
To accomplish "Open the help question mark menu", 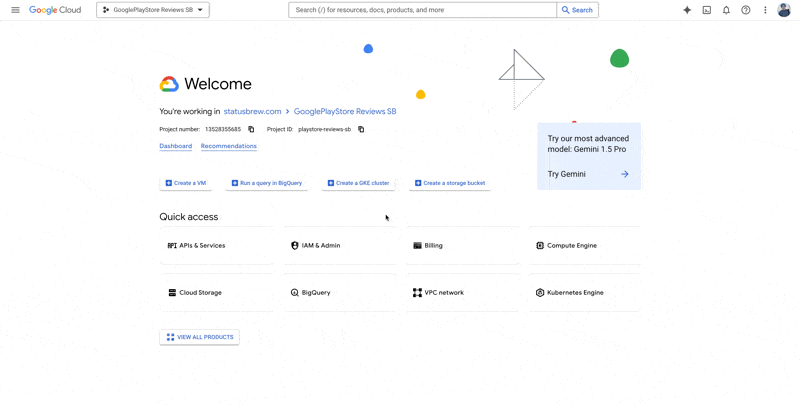I will [746, 10].
